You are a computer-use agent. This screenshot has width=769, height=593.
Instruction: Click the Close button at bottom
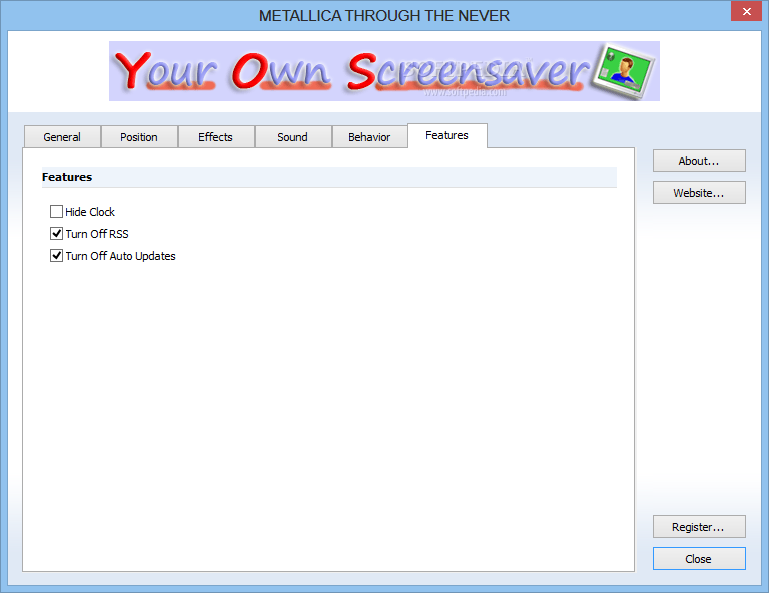click(x=699, y=559)
